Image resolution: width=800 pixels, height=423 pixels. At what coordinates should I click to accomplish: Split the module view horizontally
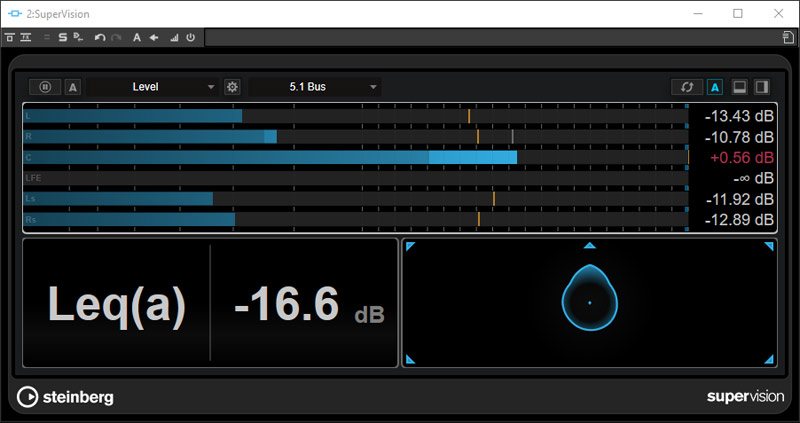click(741, 87)
